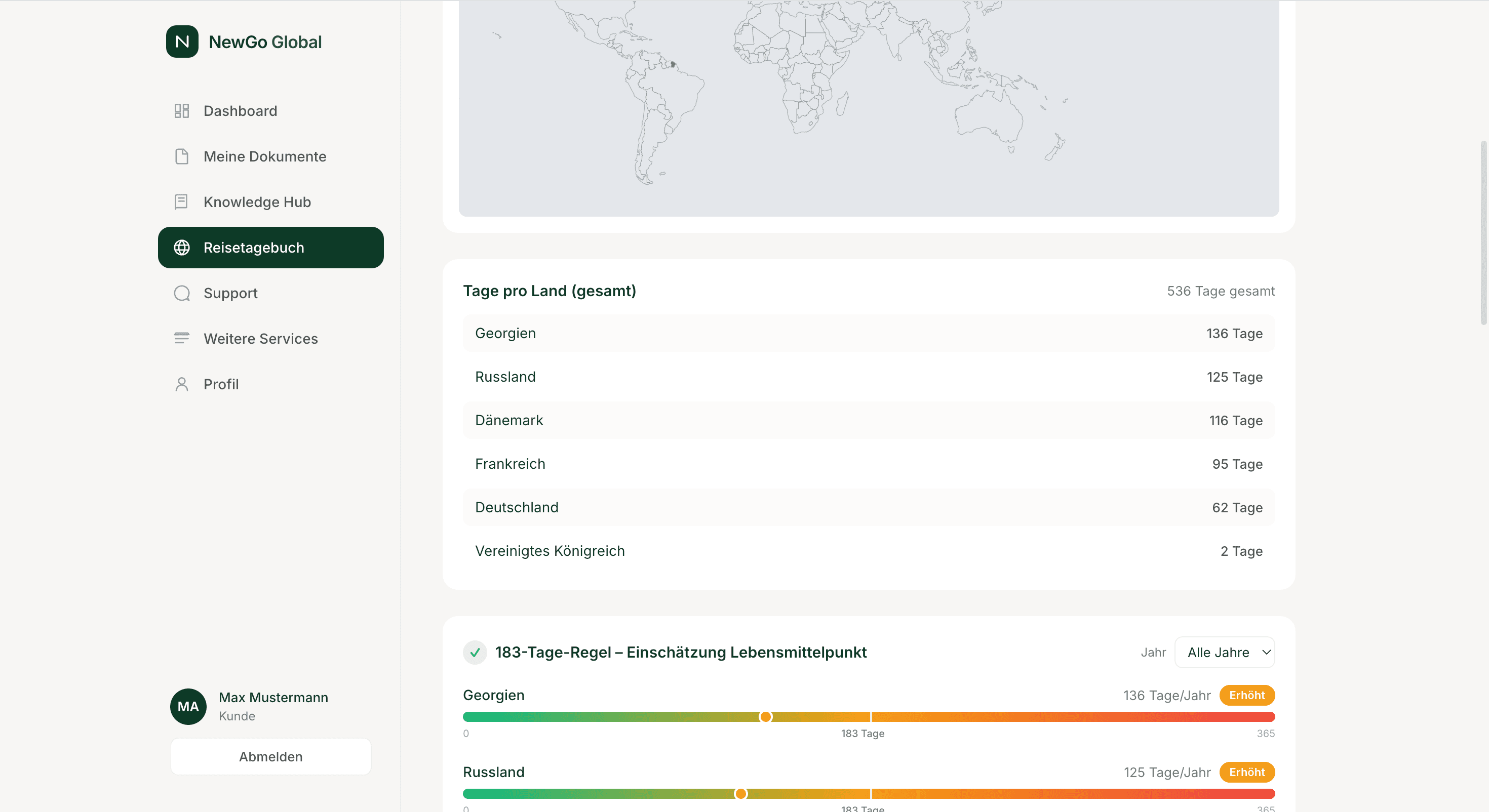Click the Georgien gradient progress bar

coord(869,717)
